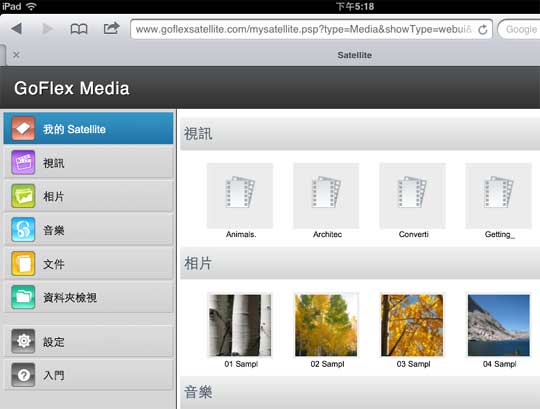Screen dimensions: 540x409
Task: Click the Architec file name
Action: (x=327, y=234)
